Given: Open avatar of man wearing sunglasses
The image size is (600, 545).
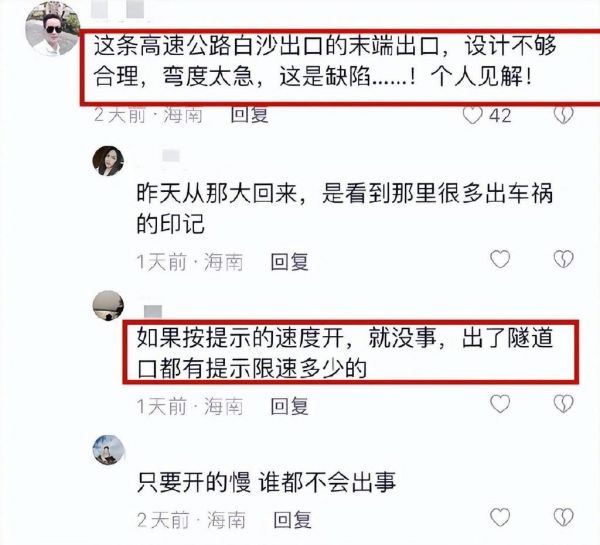Looking at the screenshot, I should point(52,29).
